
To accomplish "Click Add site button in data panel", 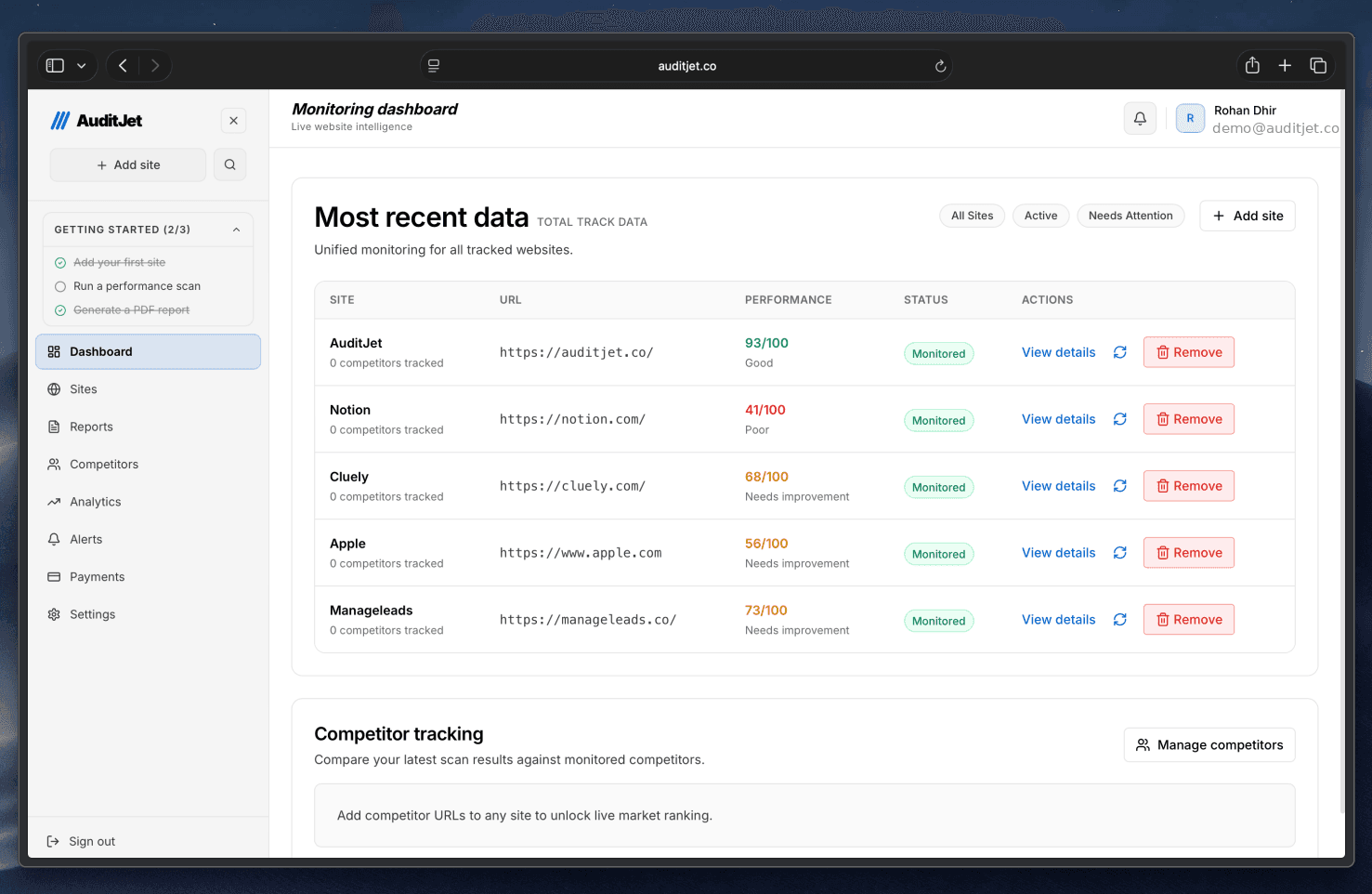I will (x=1248, y=216).
